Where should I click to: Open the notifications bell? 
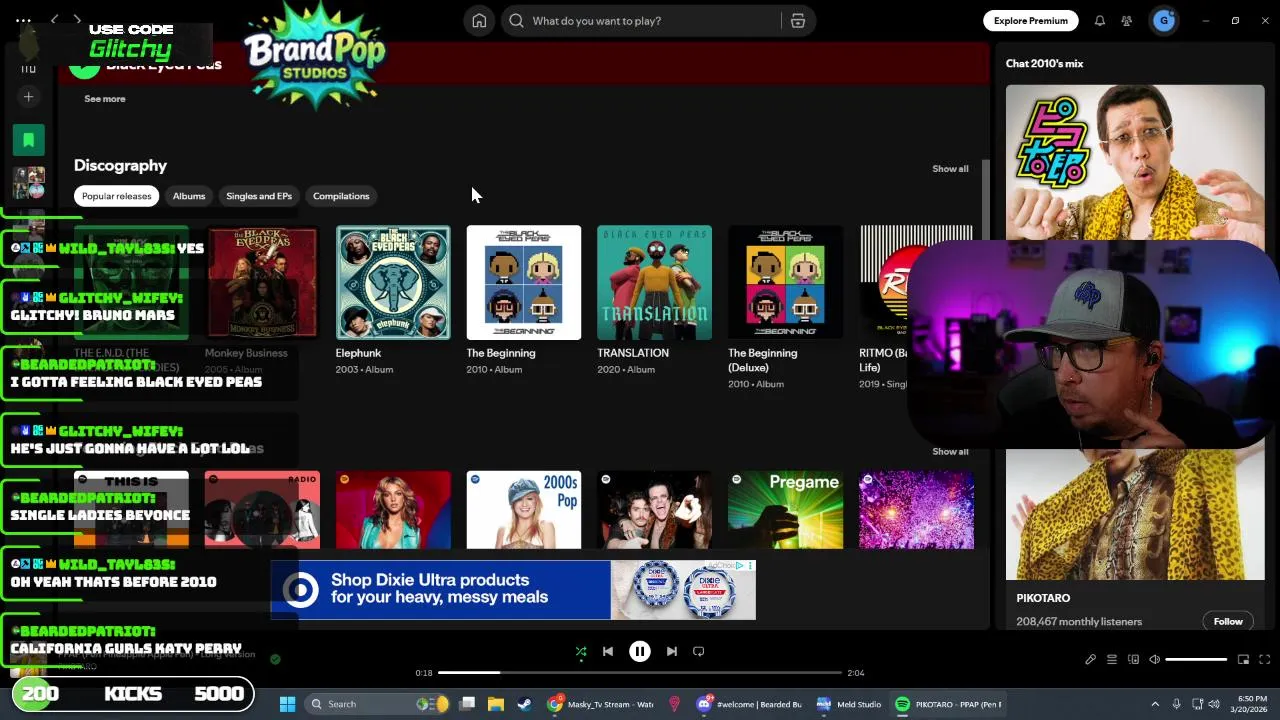tap(1099, 21)
